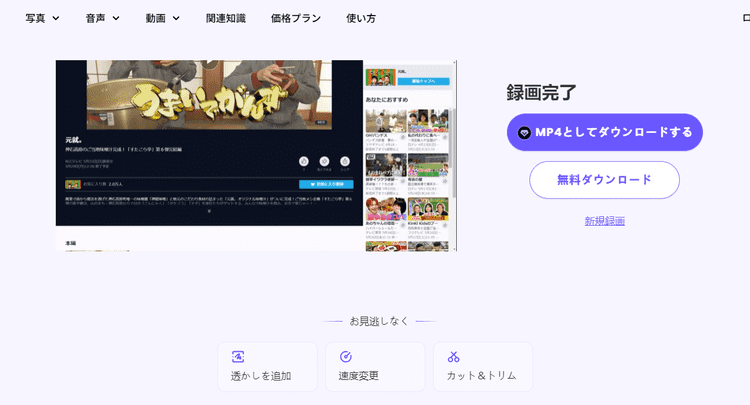Click the watermark icon above 透かしを追加
The image size is (750, 405).
pyautogui.click(x=238, y=356)
